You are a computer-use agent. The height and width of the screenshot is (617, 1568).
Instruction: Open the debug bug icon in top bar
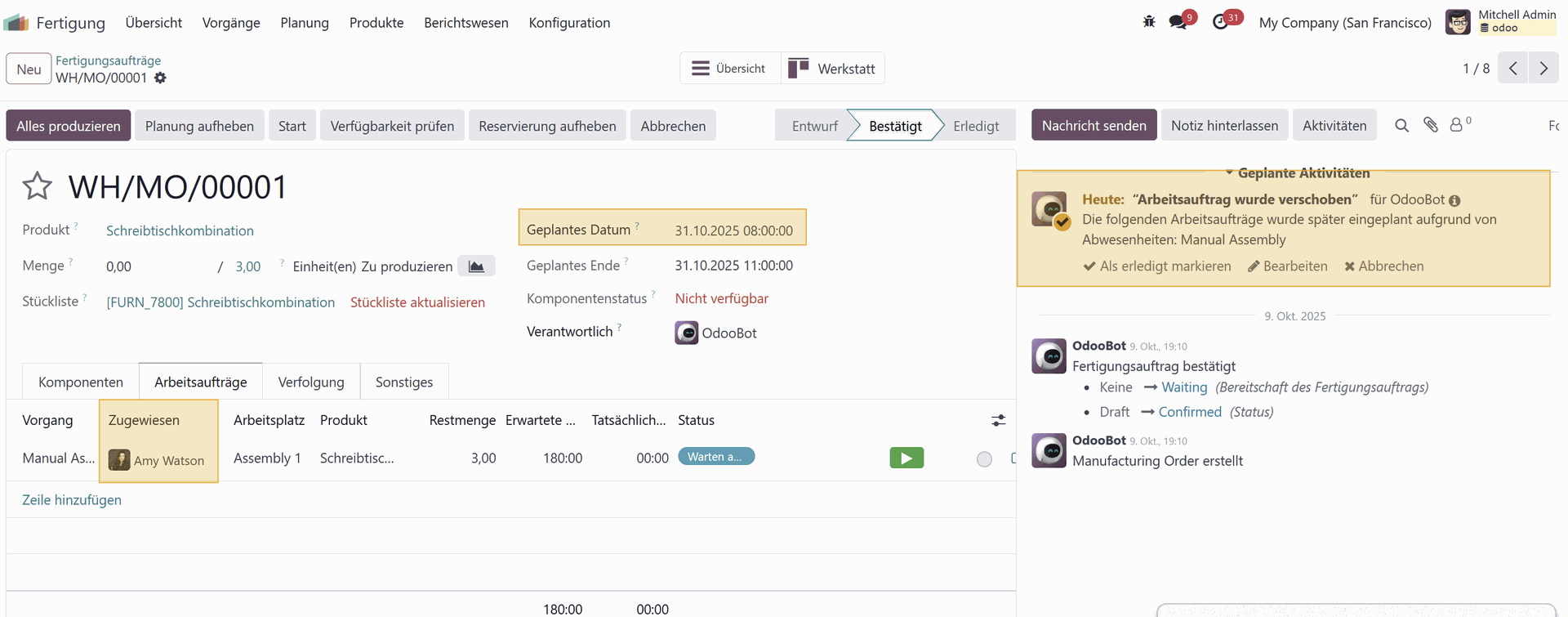click(1149, 22)
